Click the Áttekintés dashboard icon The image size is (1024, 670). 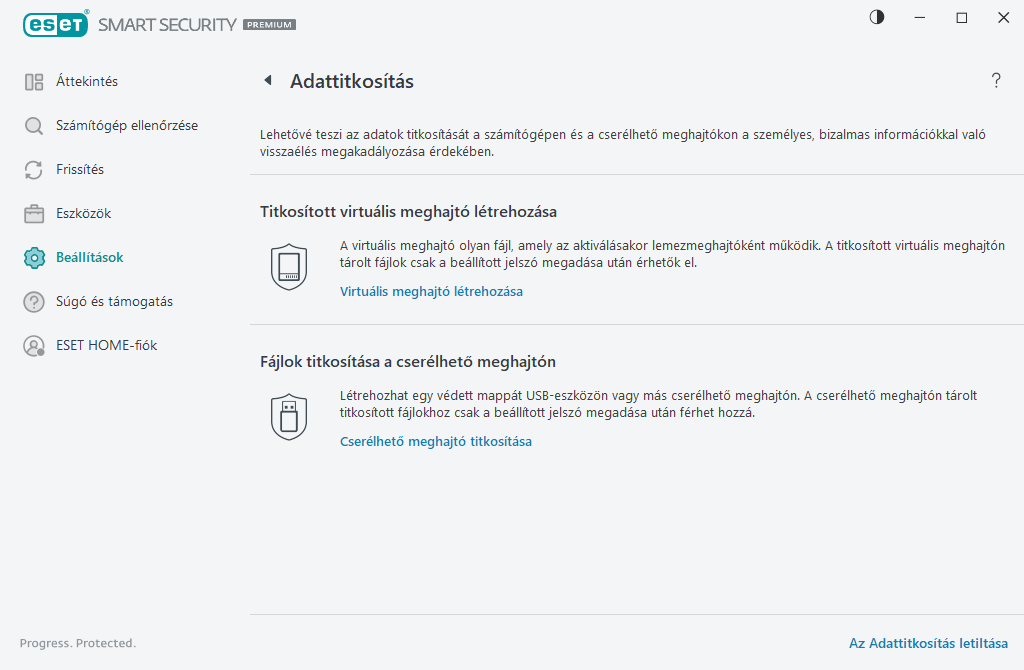pos(34,82)
